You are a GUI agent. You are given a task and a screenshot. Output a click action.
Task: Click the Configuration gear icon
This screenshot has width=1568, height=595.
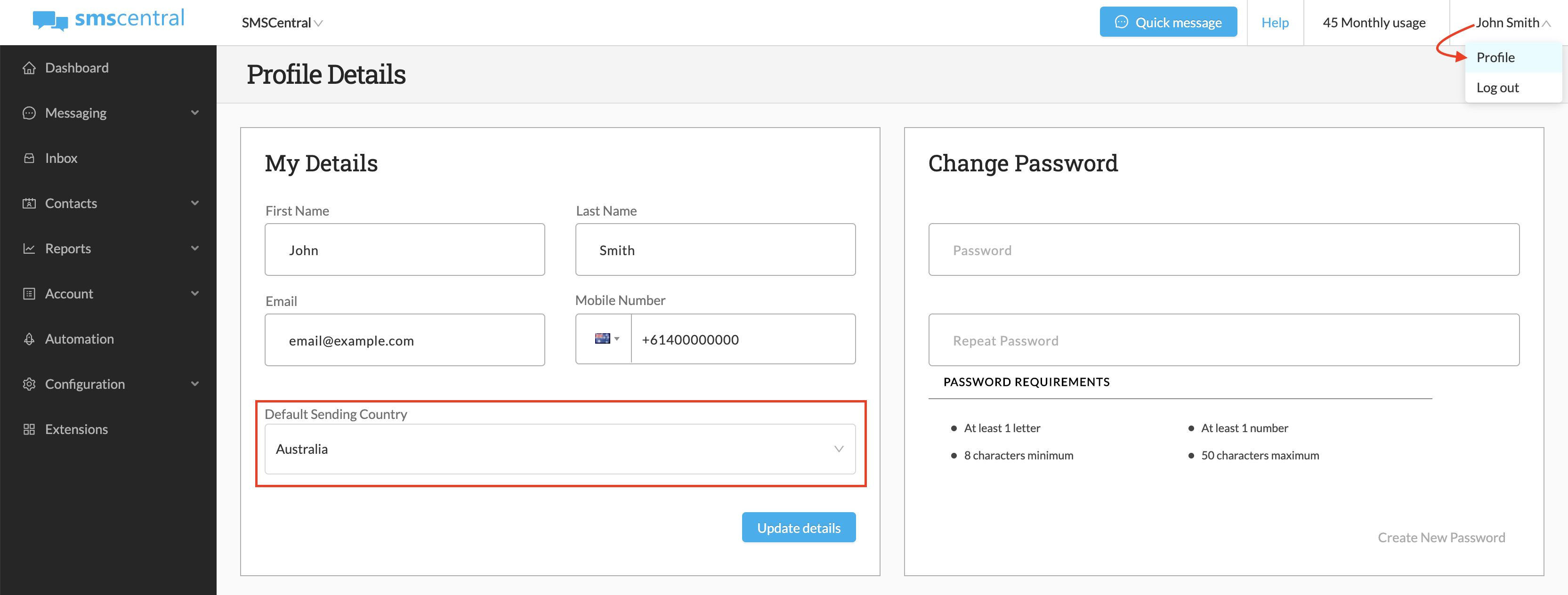pos(30,384)
